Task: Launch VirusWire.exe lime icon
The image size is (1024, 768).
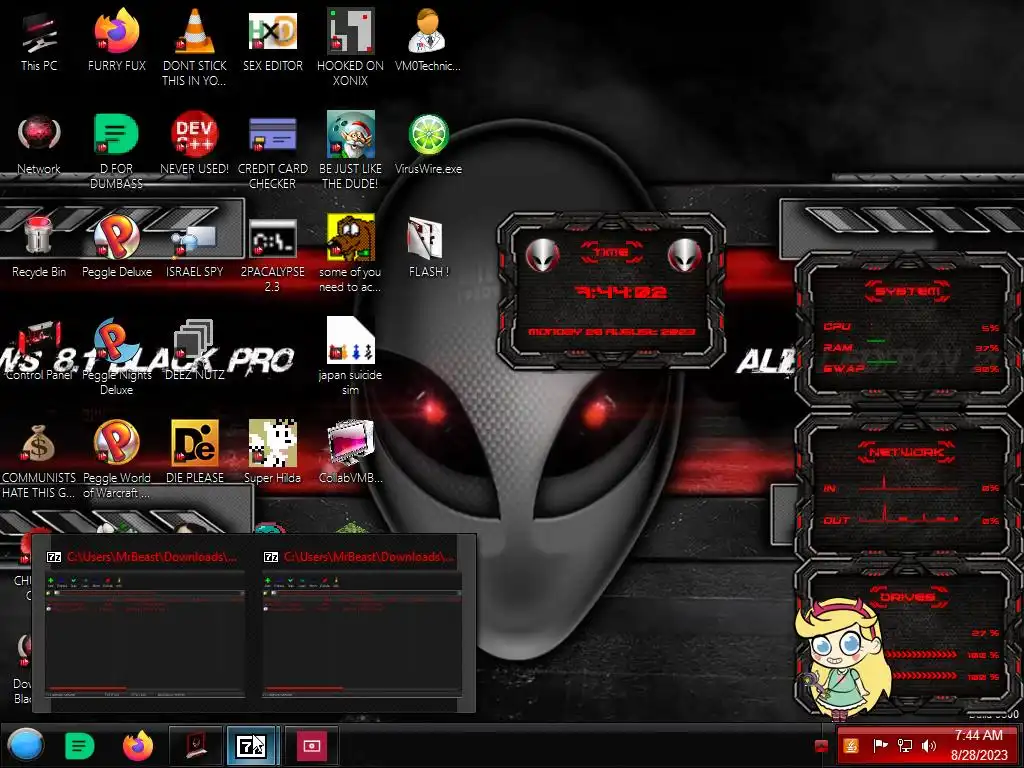Action: click(x=428, y=144)
